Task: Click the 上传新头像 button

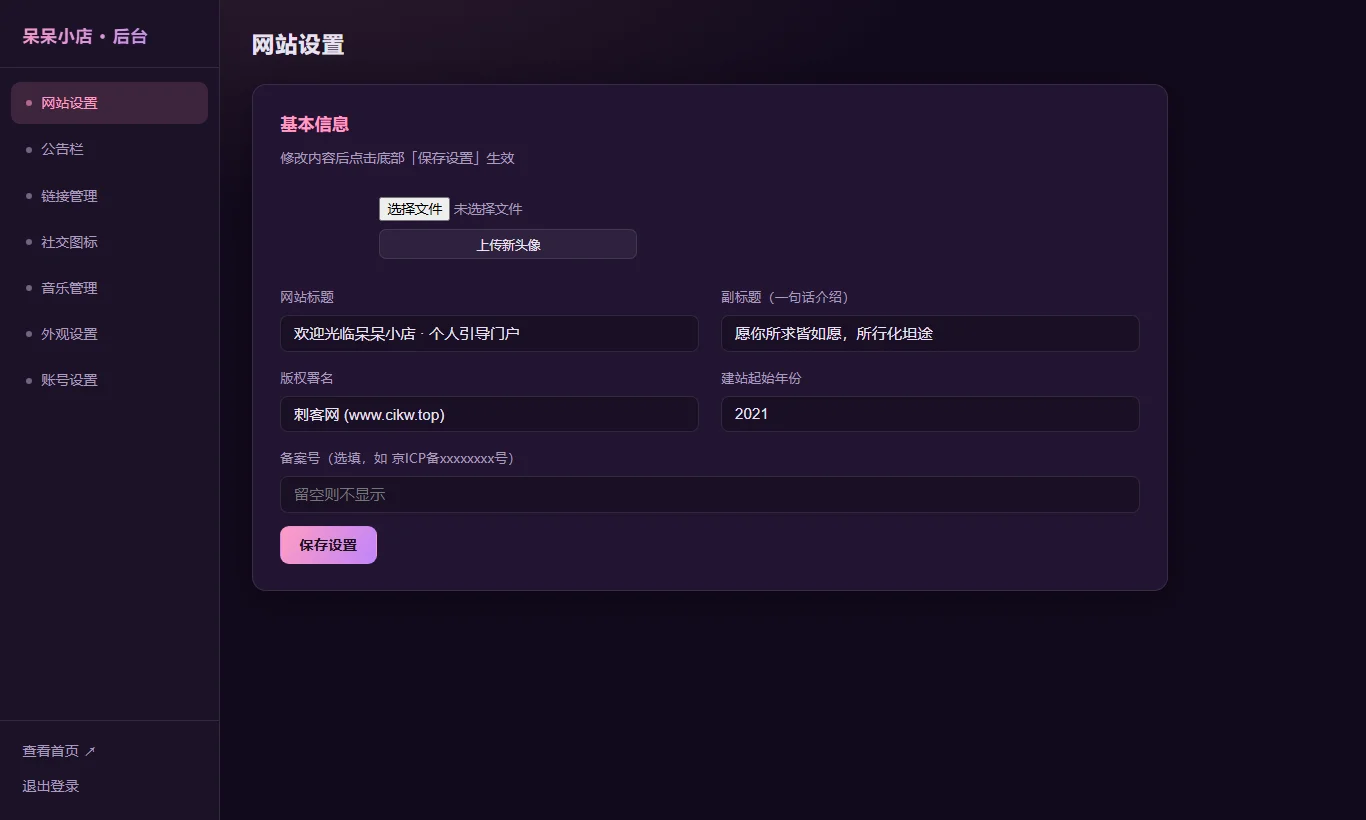Action: 508,244
